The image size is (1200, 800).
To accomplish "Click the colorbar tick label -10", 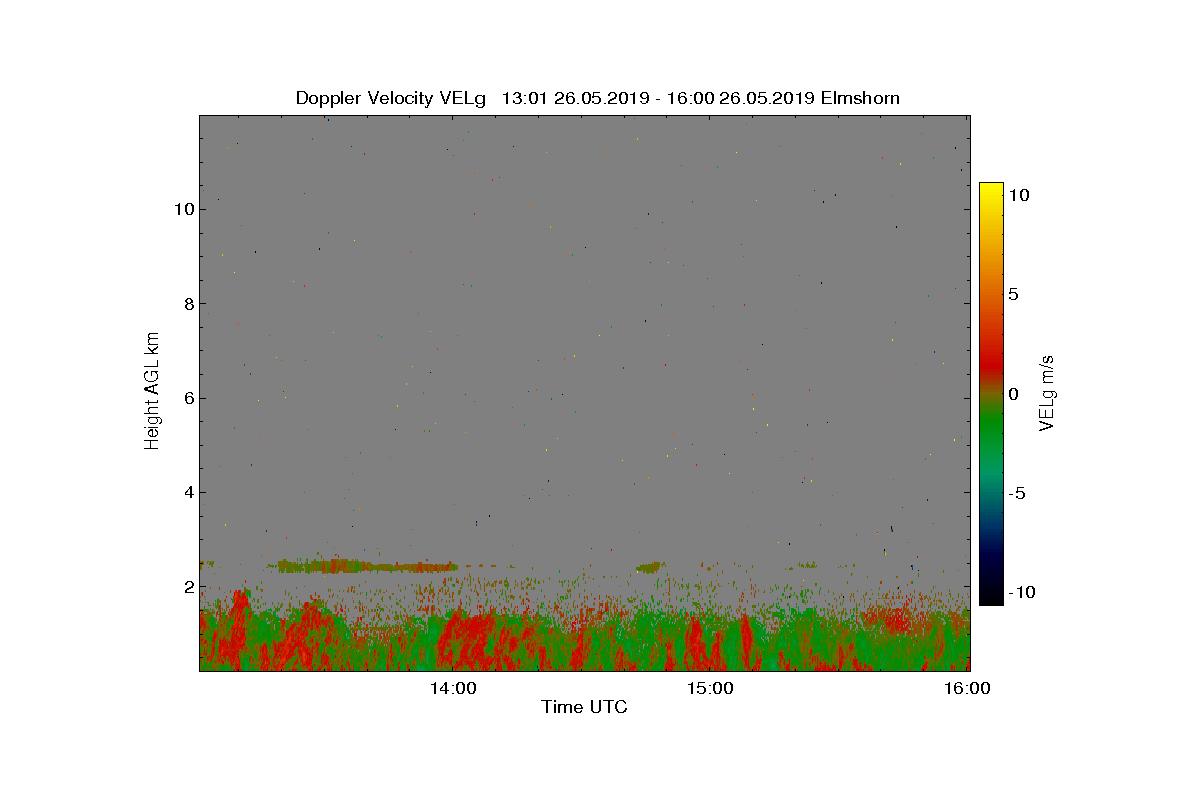I will pyautogui.click(x=1020, y=592).
